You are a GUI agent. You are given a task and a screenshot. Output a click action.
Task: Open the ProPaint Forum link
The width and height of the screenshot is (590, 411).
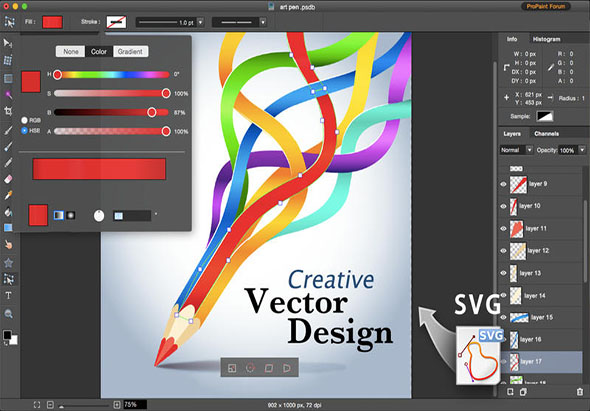(546, 6)
